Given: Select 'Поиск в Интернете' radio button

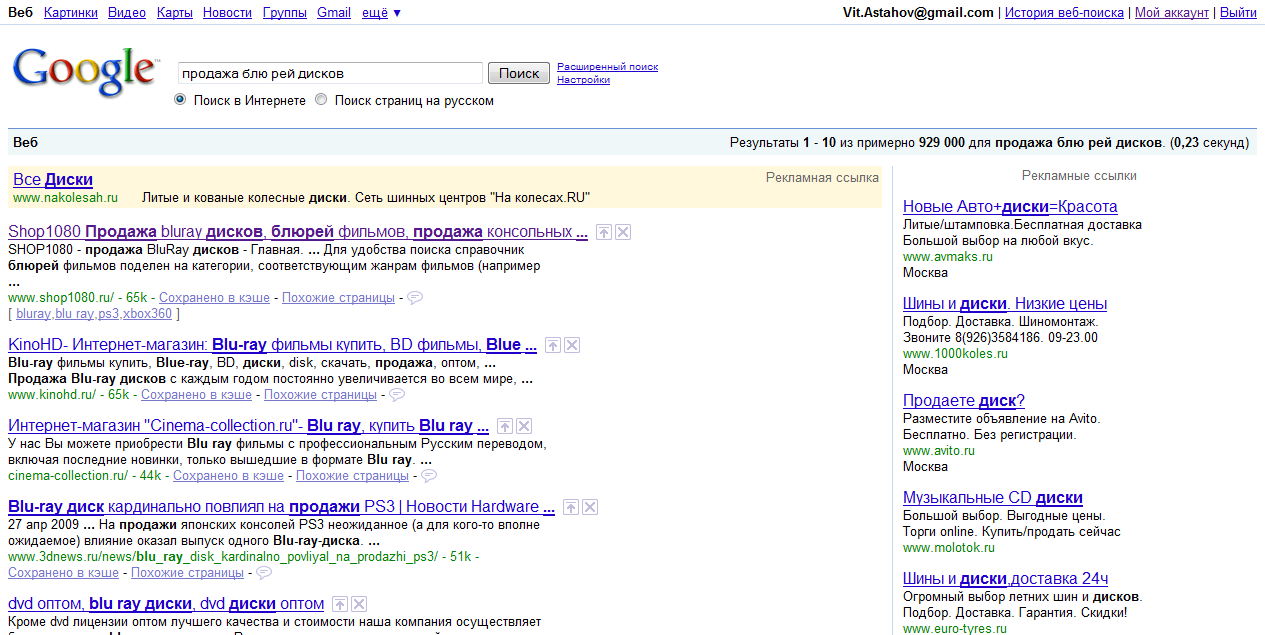Looking at the screenshot, I should (180, 100).
